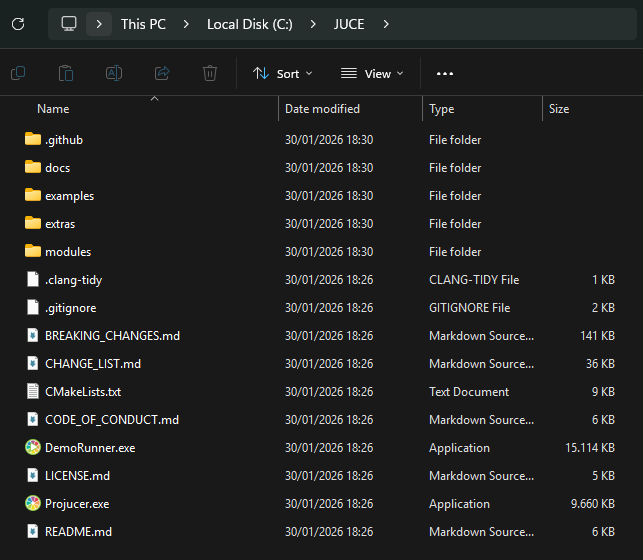Select the modules folder
Screen dimensions: 643x560
click(x=68, y=252)
